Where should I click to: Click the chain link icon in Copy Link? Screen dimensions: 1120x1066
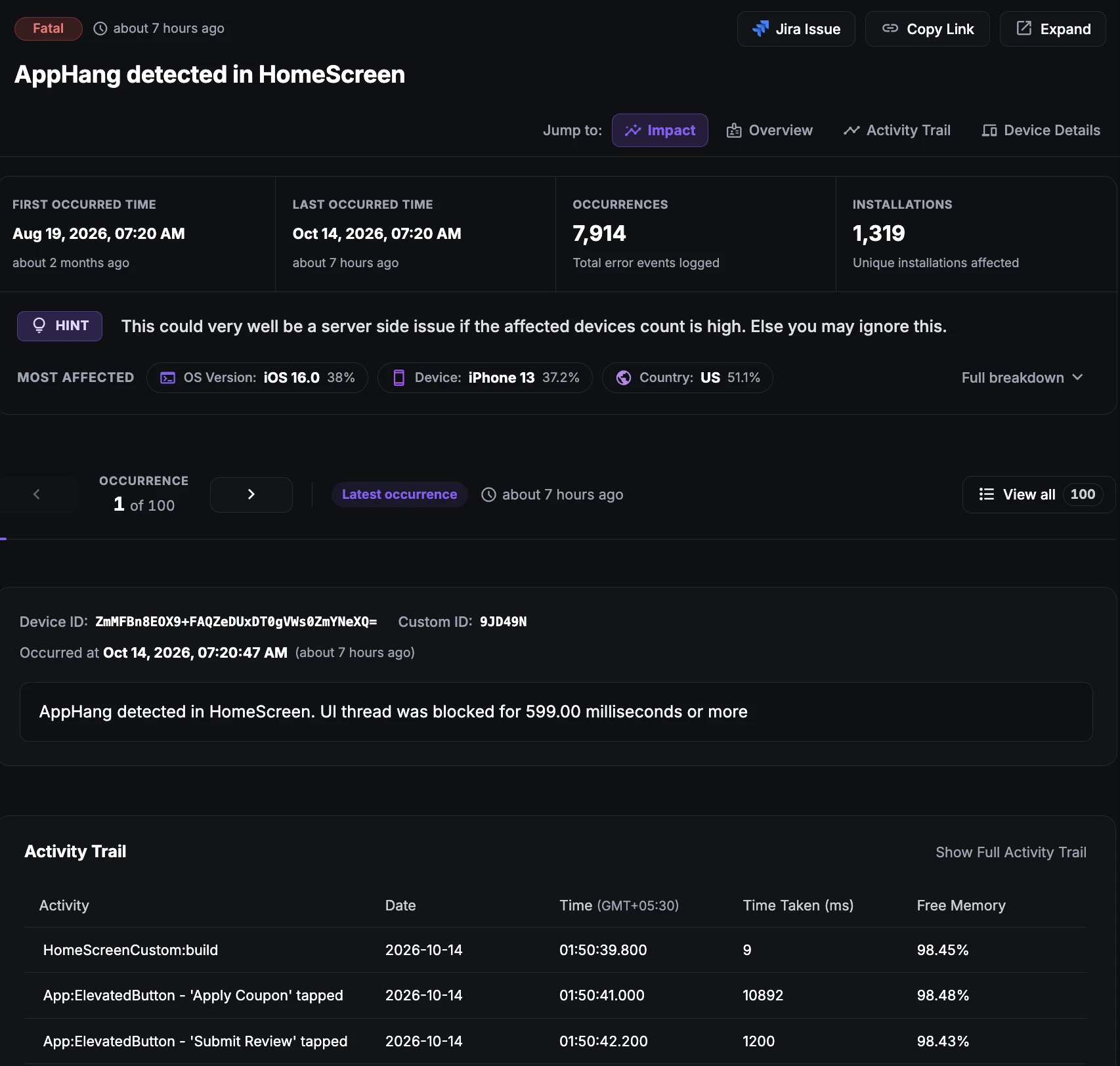890,28
